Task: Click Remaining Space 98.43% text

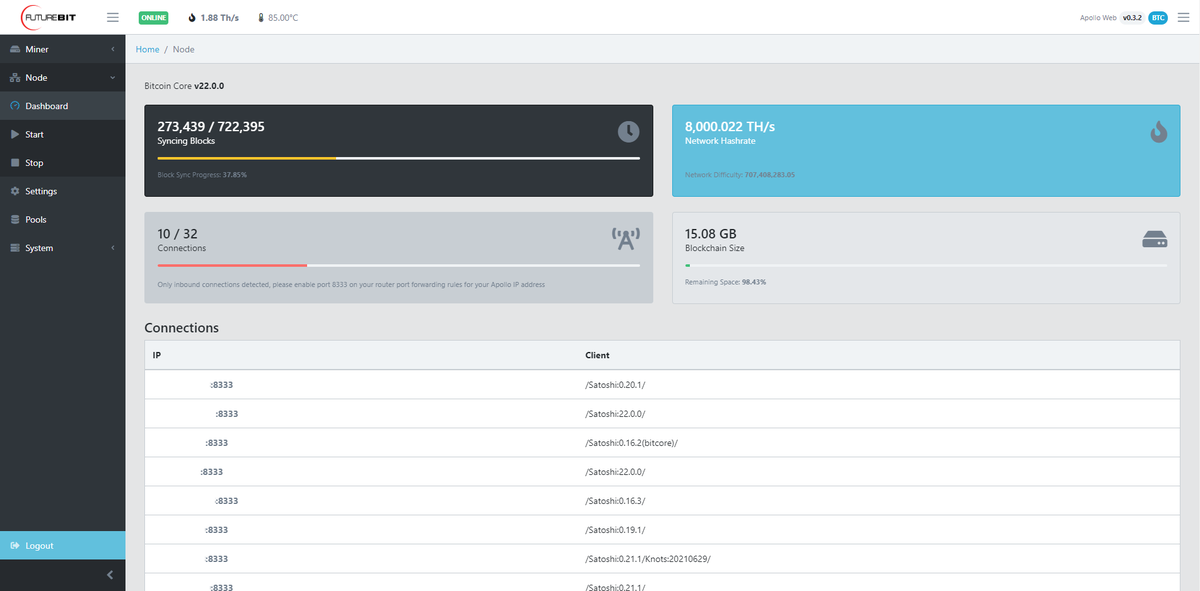Action: pyautogui.click(x=725, y=282)
